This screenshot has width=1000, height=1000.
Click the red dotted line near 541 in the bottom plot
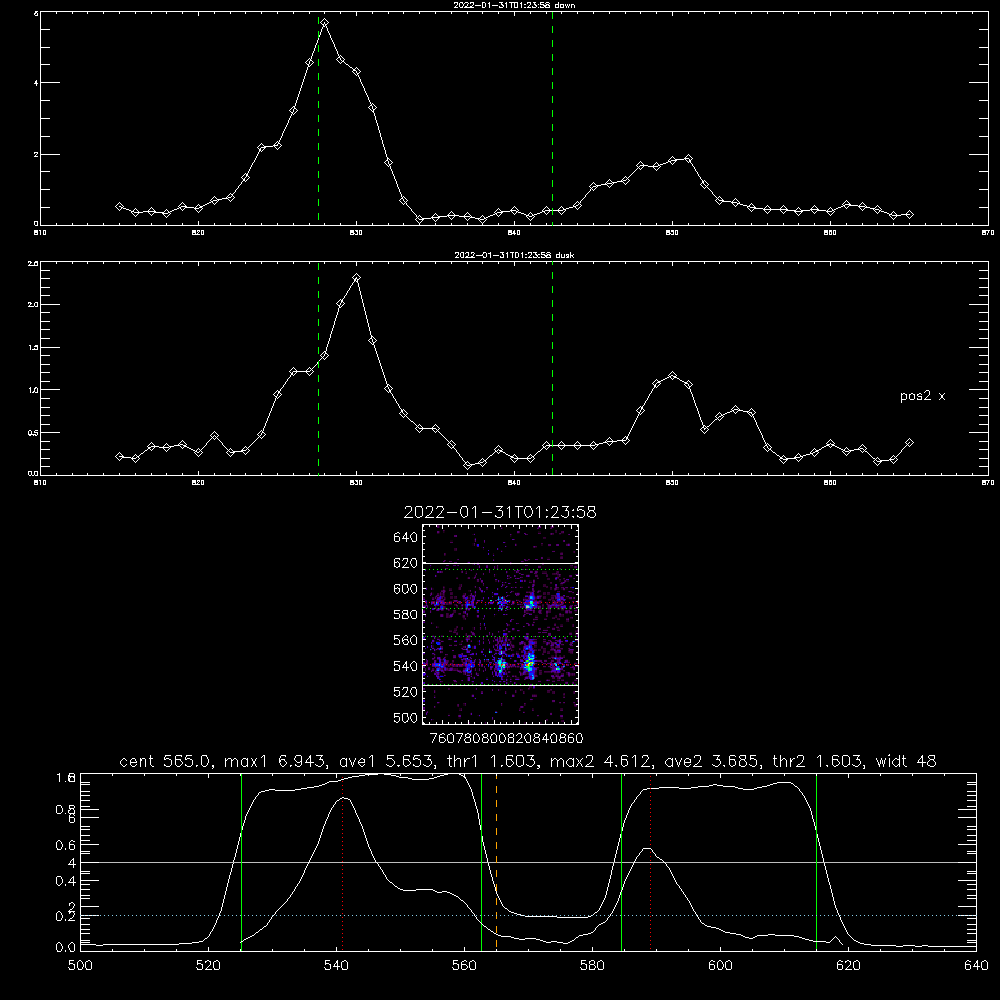(342, 861)
